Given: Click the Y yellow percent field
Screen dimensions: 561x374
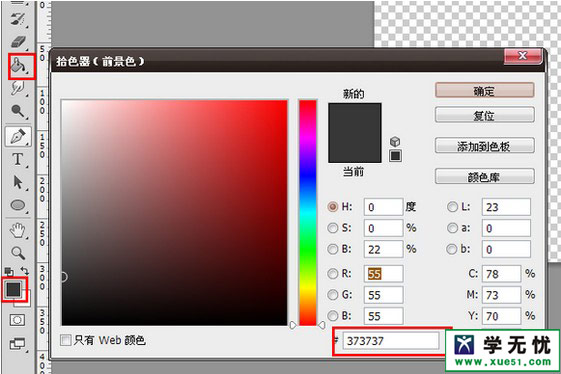Looking at the screenshot, I should tap(502, 316).
